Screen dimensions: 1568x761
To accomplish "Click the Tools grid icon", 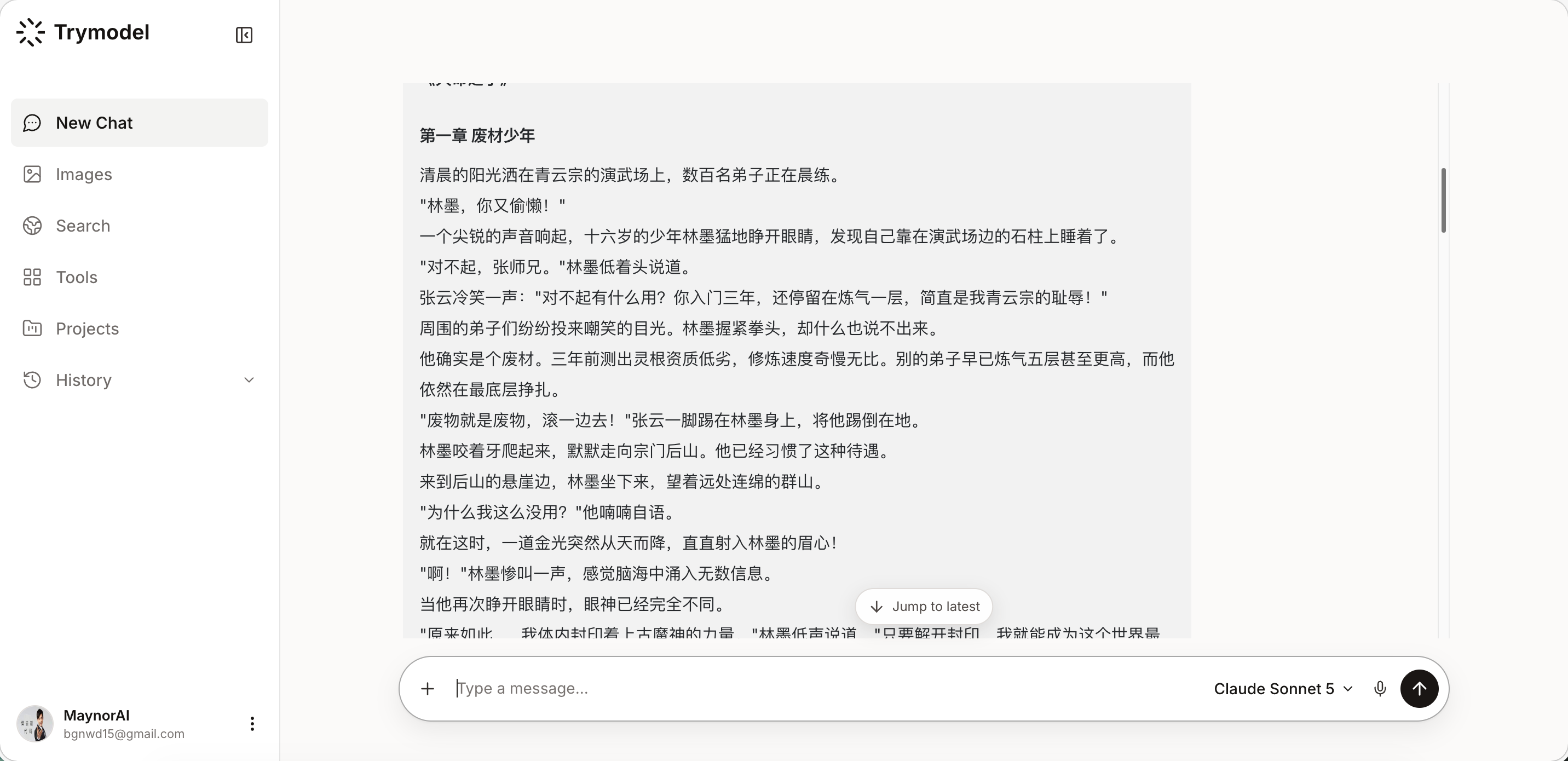I will (32, 278).
